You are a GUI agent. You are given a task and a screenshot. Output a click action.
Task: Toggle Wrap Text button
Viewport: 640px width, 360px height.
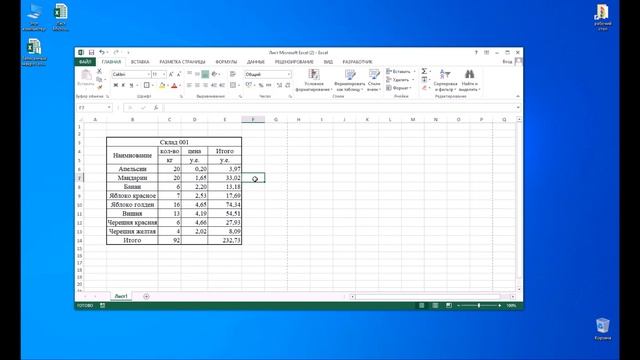[233, 74]
